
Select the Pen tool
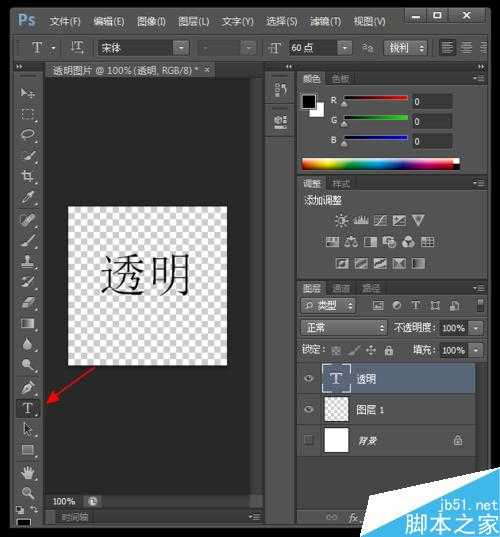pos(27,387)
